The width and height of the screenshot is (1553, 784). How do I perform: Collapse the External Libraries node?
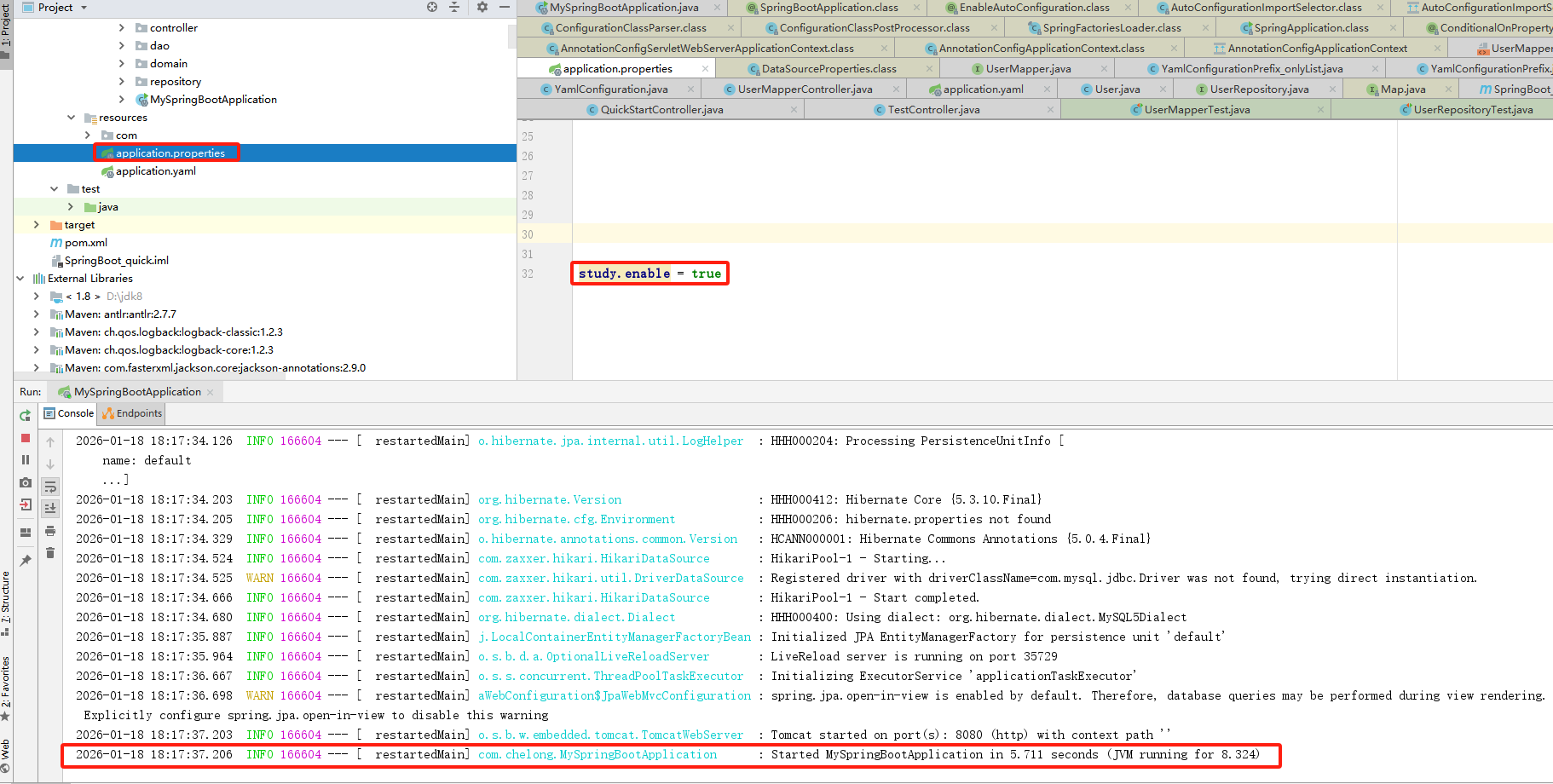pyautogui.click(x=20, y=279)
